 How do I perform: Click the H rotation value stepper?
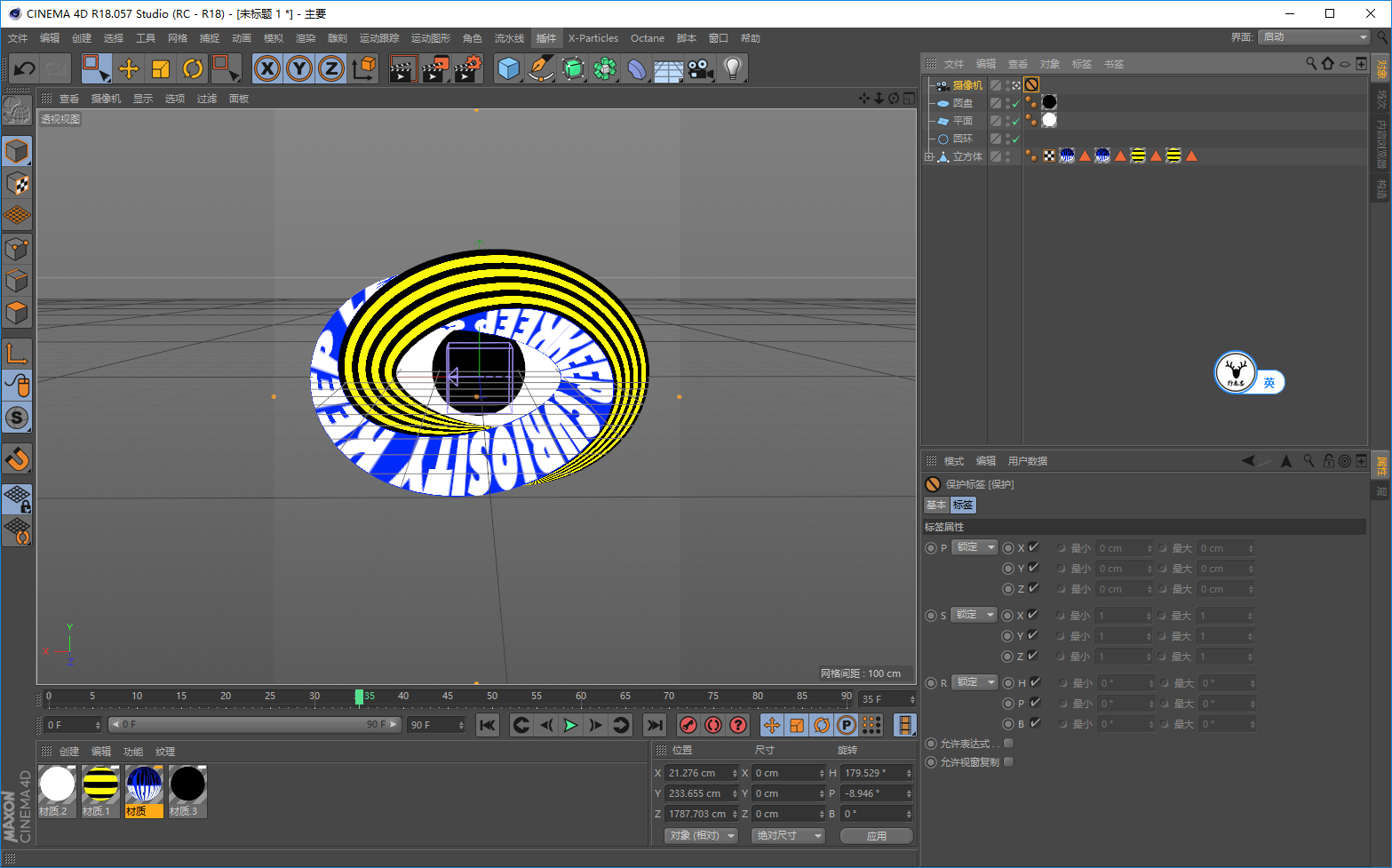pyautogui.click(x=909, y=773)
